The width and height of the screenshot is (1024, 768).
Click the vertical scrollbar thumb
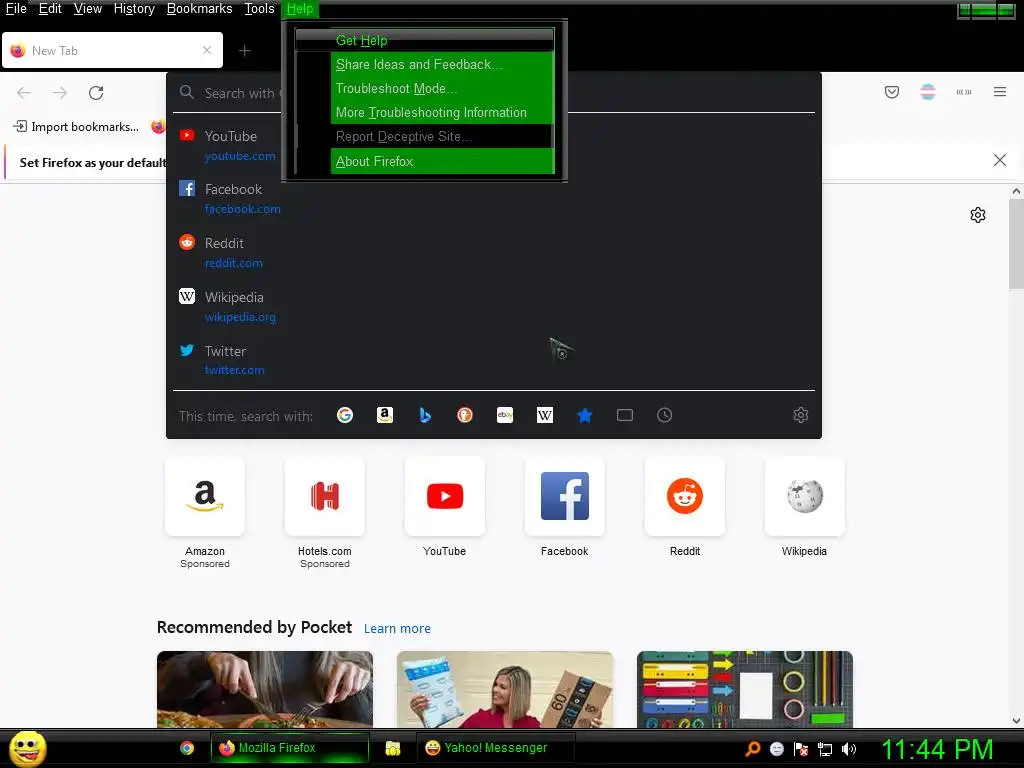tap(1016, 243)
